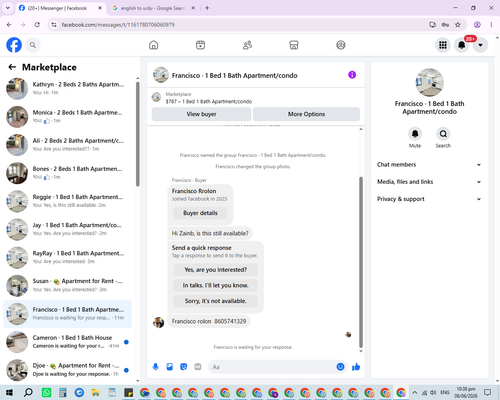The height and width of the screenshot is (400, 500).
Task: Open Djoe Apartment for Rent conversation
Action: click(68, 370)
